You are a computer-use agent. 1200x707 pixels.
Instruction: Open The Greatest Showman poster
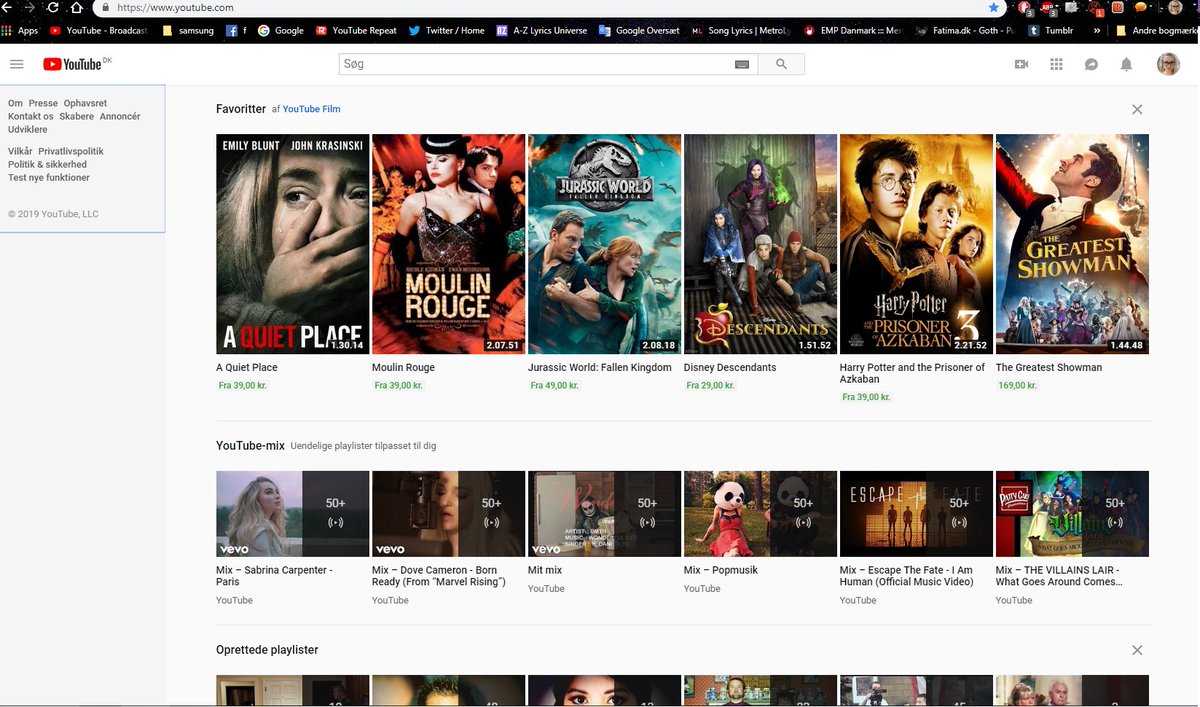click(1072, 244)
